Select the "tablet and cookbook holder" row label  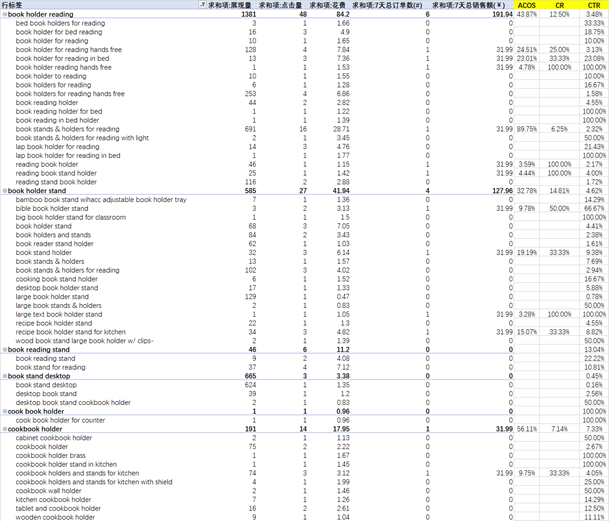point(58,508)
